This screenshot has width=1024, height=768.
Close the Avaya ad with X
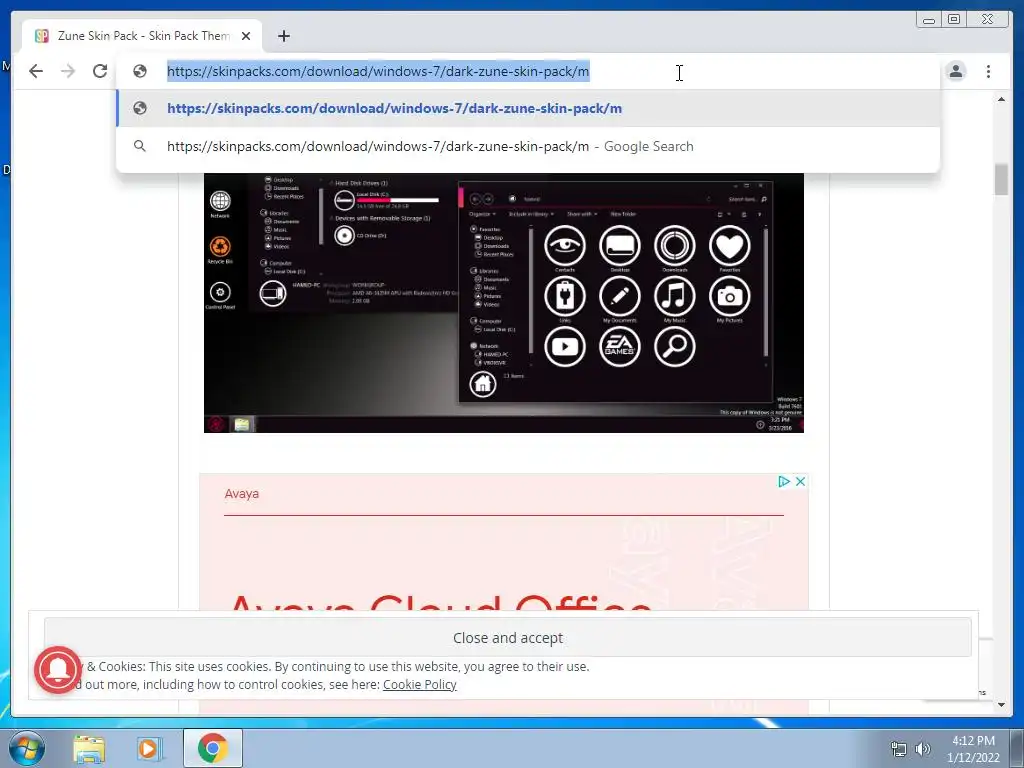point(800,481)
